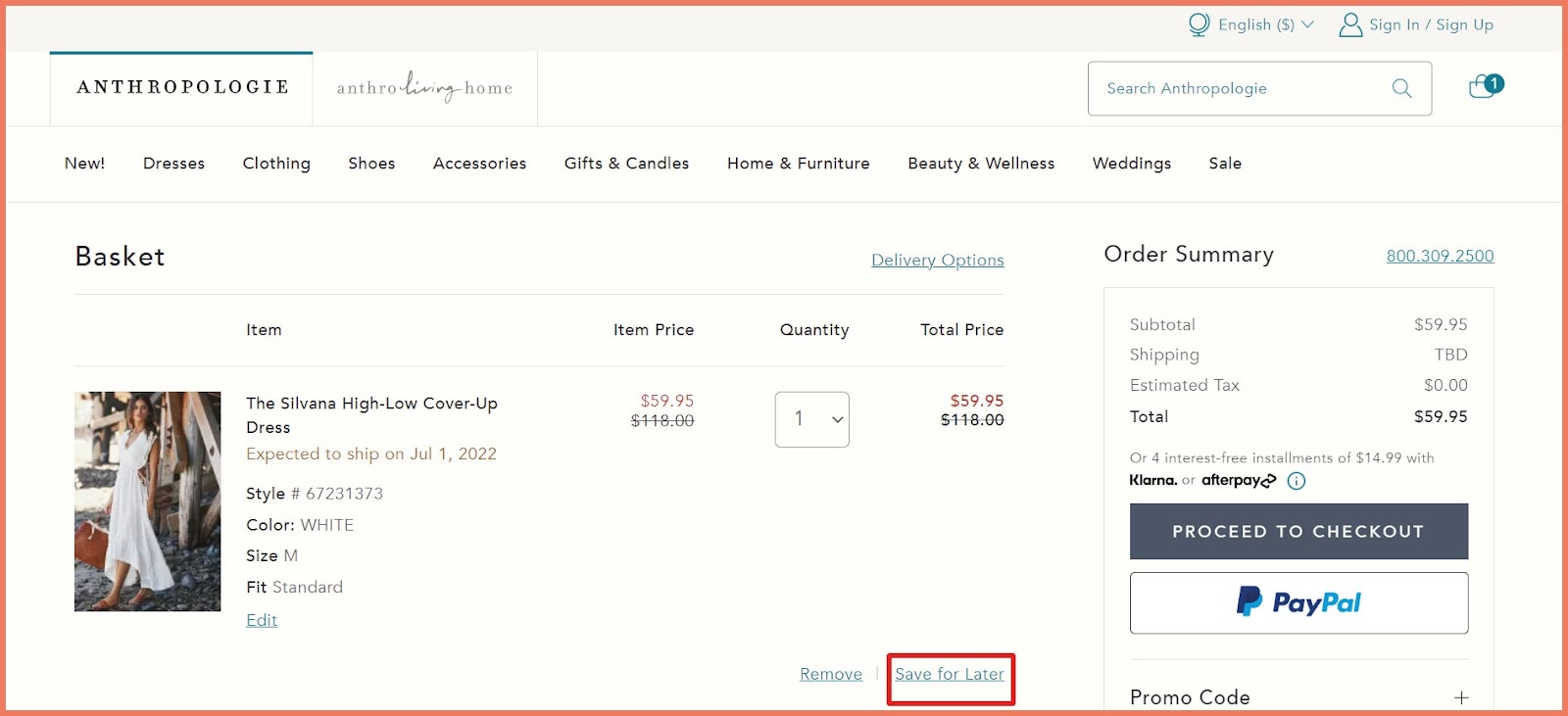Click the search magnifier icon
The image size is (1568, 716).
click(1402, 88)
